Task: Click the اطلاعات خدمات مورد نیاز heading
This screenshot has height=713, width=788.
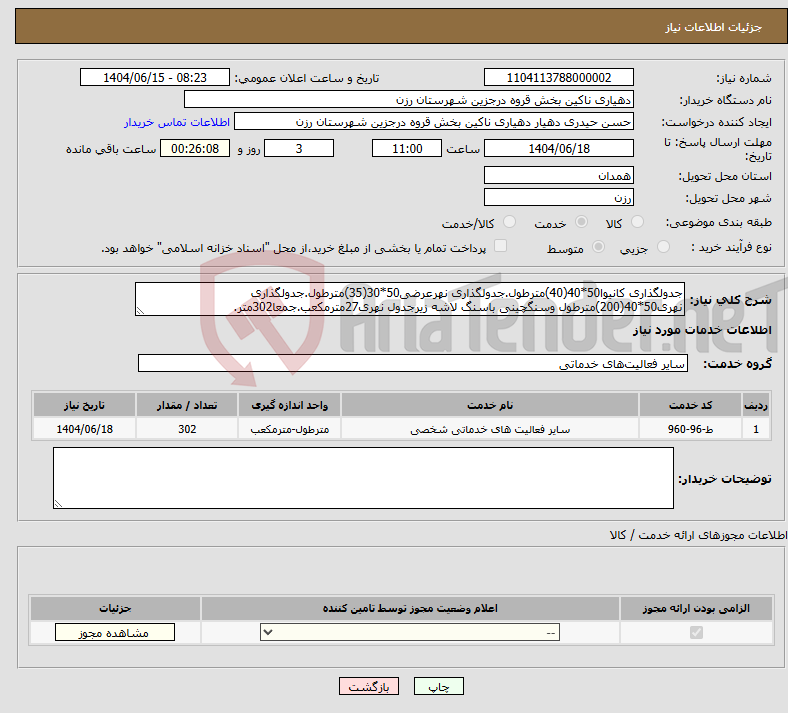Action: (702, 330)
